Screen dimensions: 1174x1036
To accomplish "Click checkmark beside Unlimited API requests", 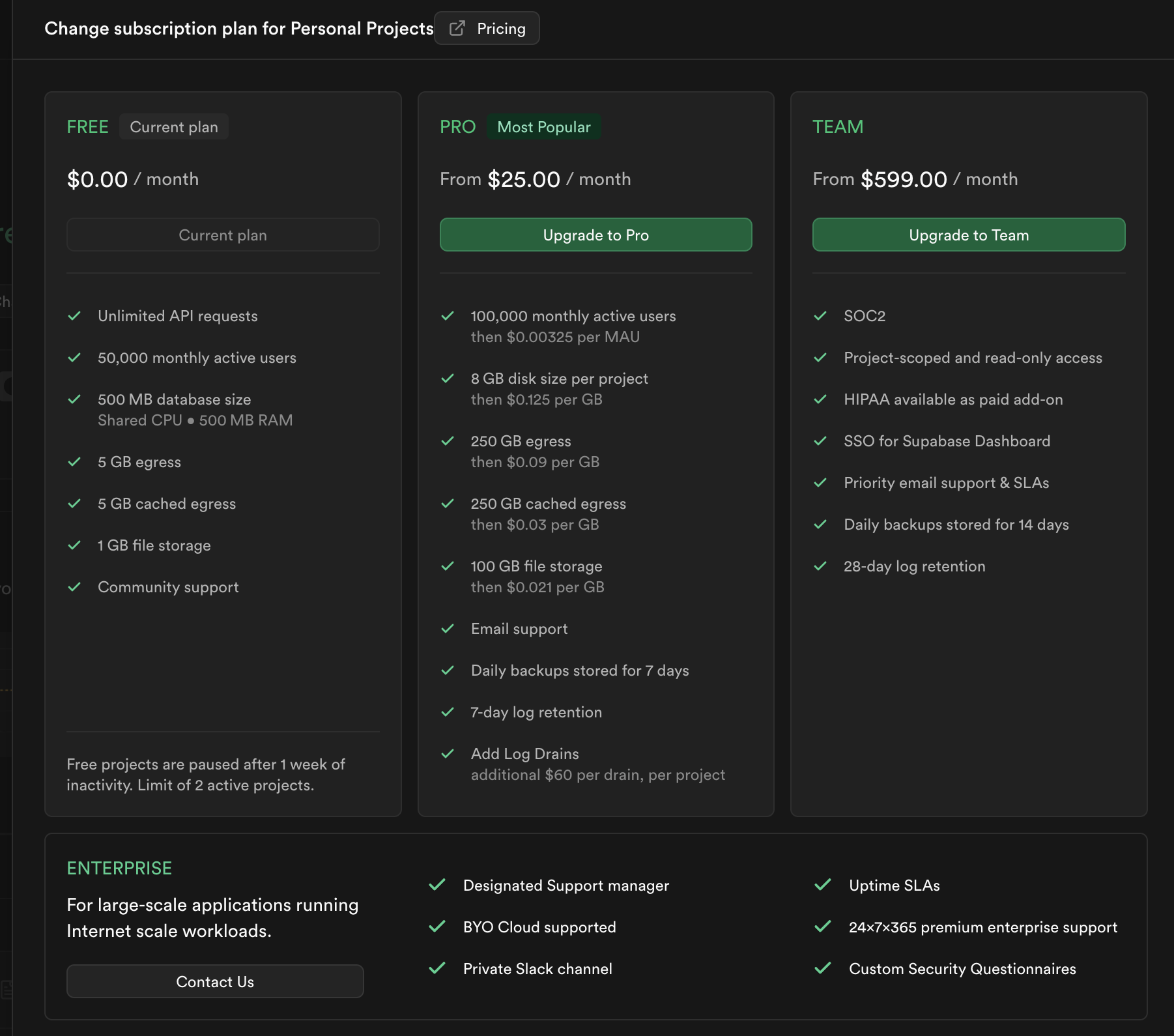I will tap(74, 316).
